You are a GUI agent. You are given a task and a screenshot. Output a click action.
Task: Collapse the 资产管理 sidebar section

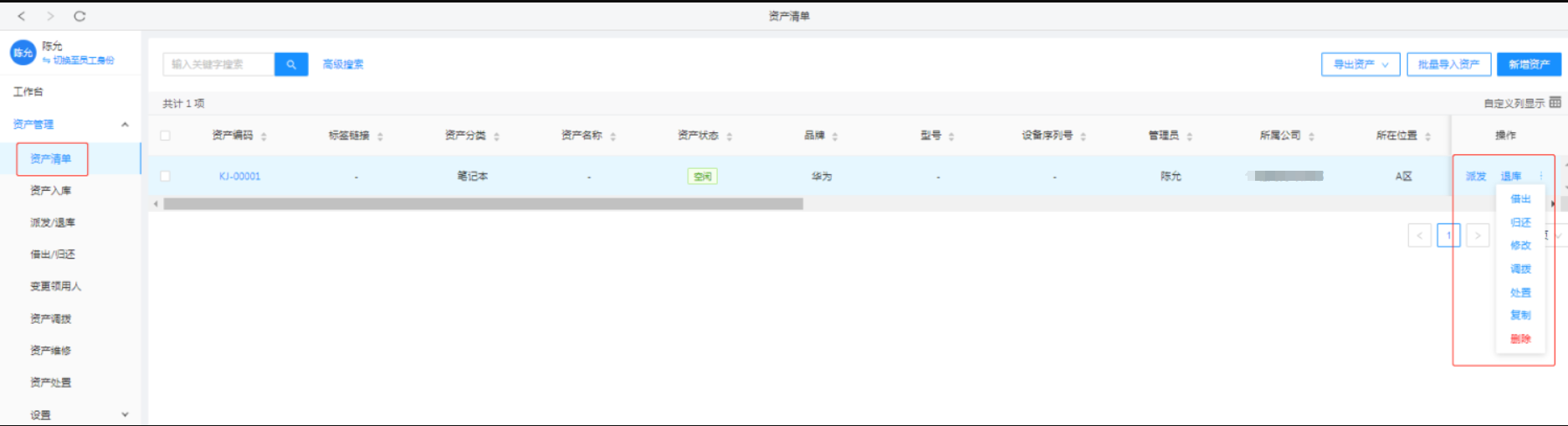click(125, 125)
